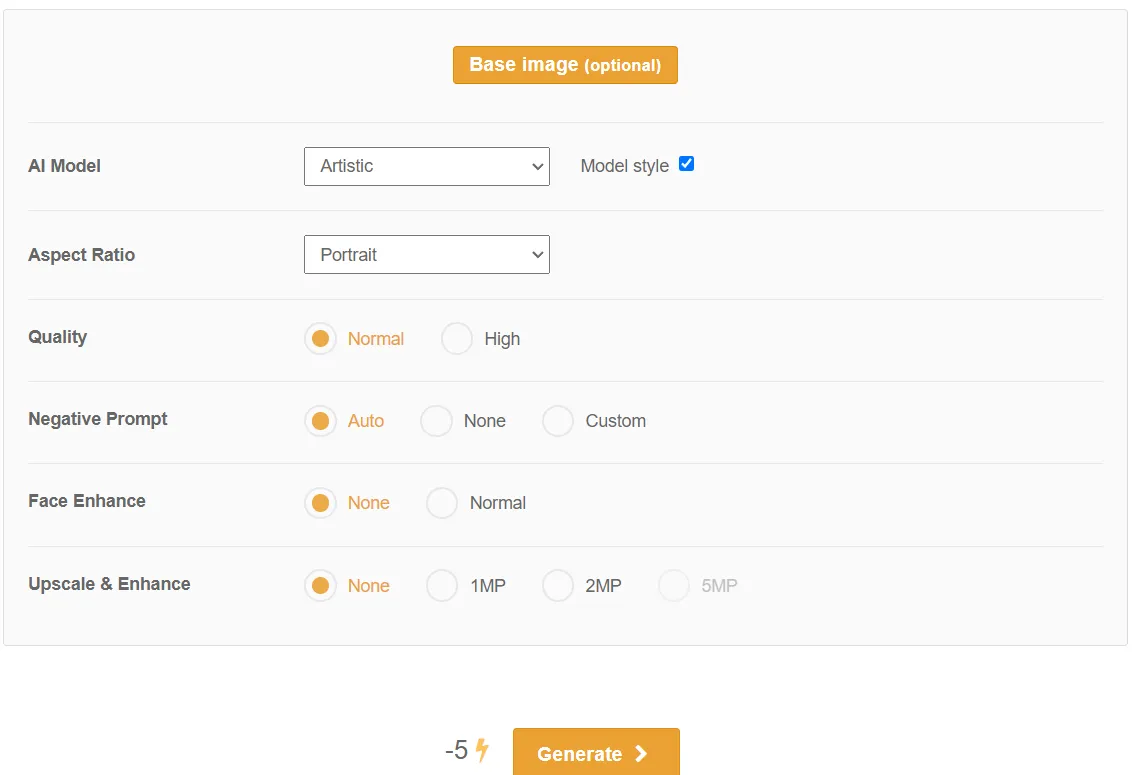This screenshot has width=1133, height=775.
Task: Select 1MP upscale option
Action: tap(442, 586)
